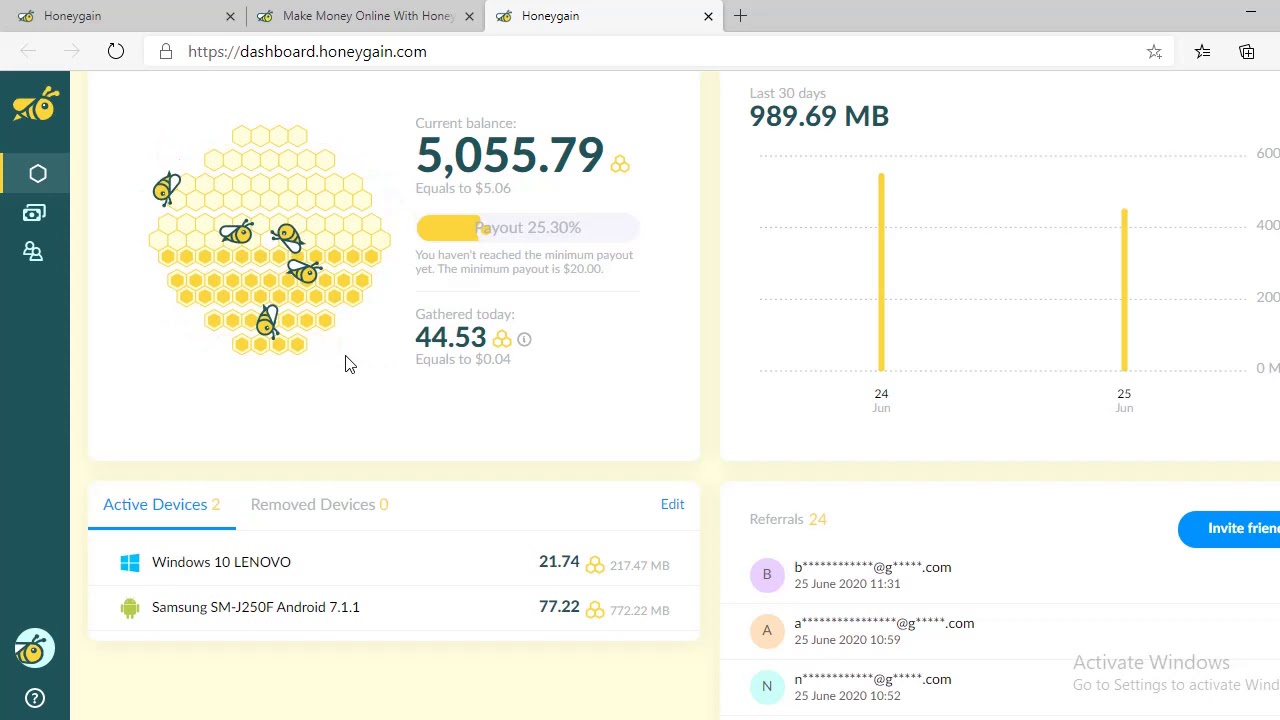Click the payout progress bar
Viewport: 1280px width, 720px height.
coord(527,228)
